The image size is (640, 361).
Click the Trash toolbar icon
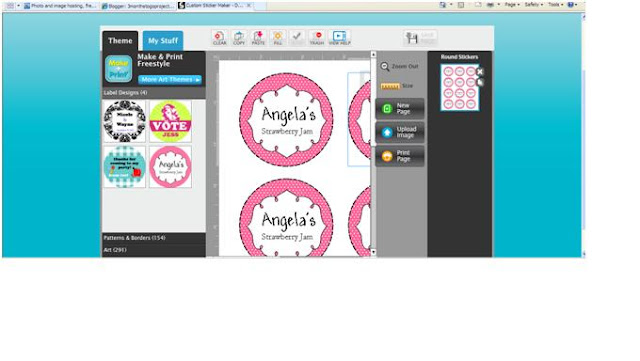click(x=316, y=38)
